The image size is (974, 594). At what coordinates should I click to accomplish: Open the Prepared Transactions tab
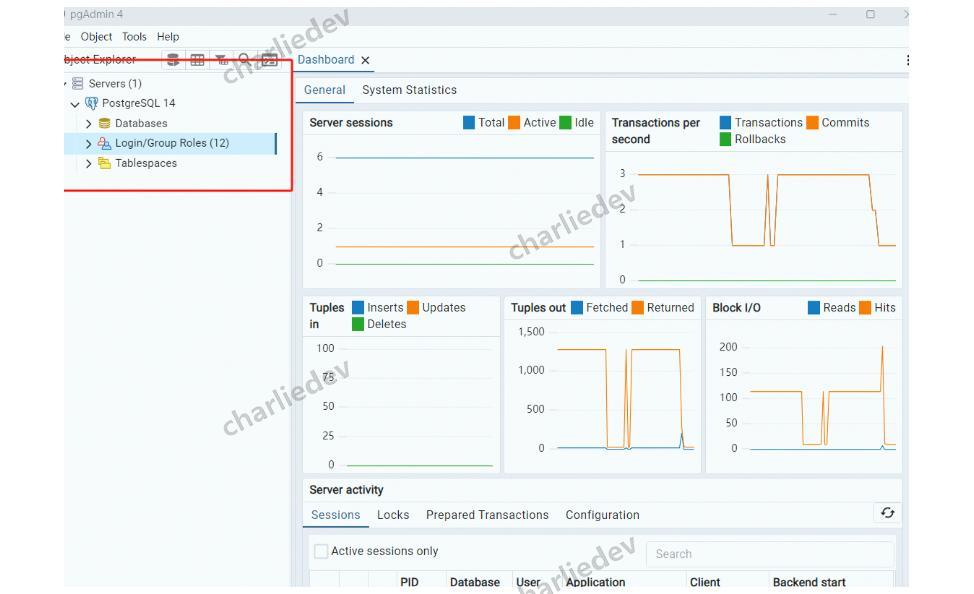point(487,515)
